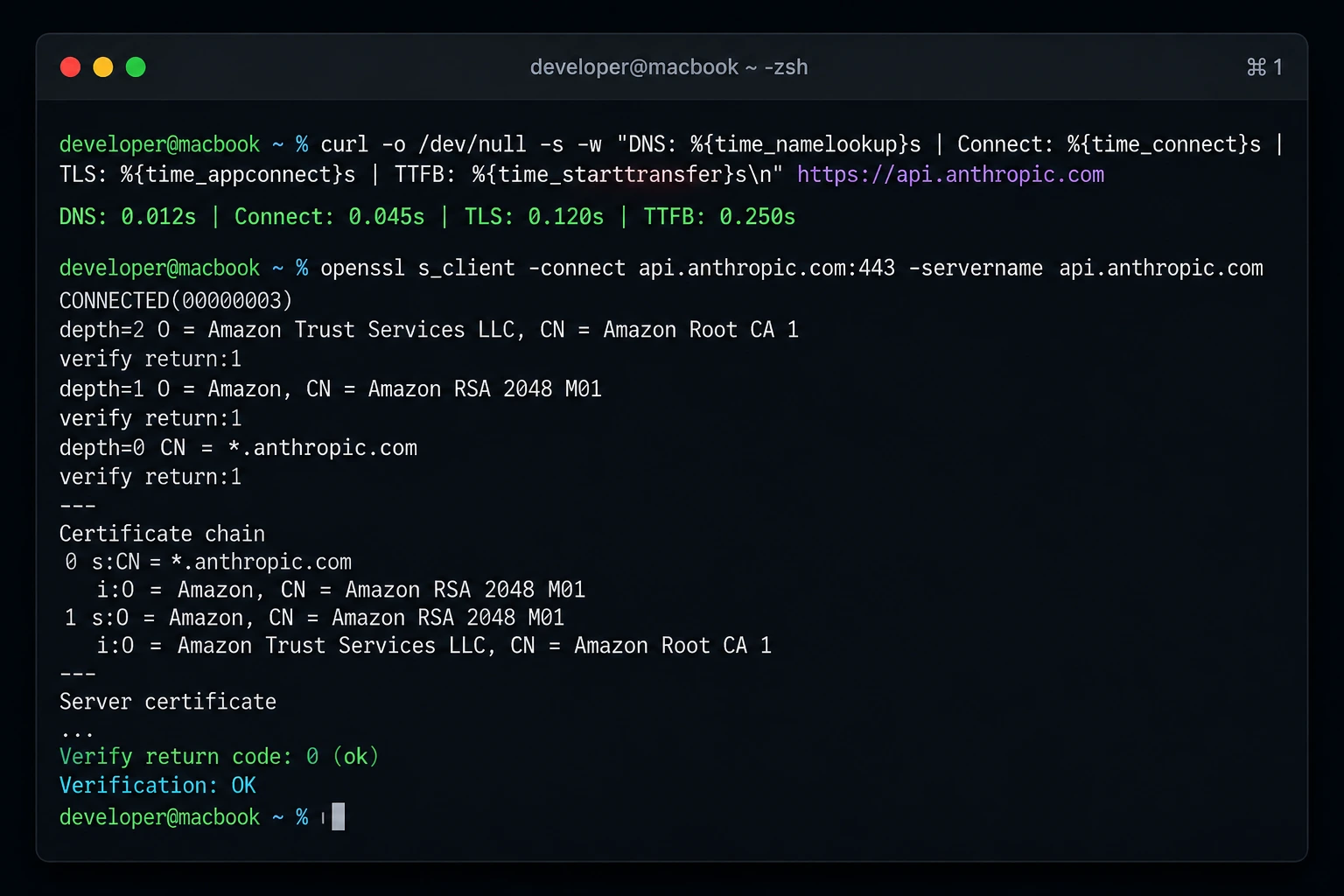Click the '1 s:O = Amazon' chain entry
The image size is (1344, 896).
(314, 618)
